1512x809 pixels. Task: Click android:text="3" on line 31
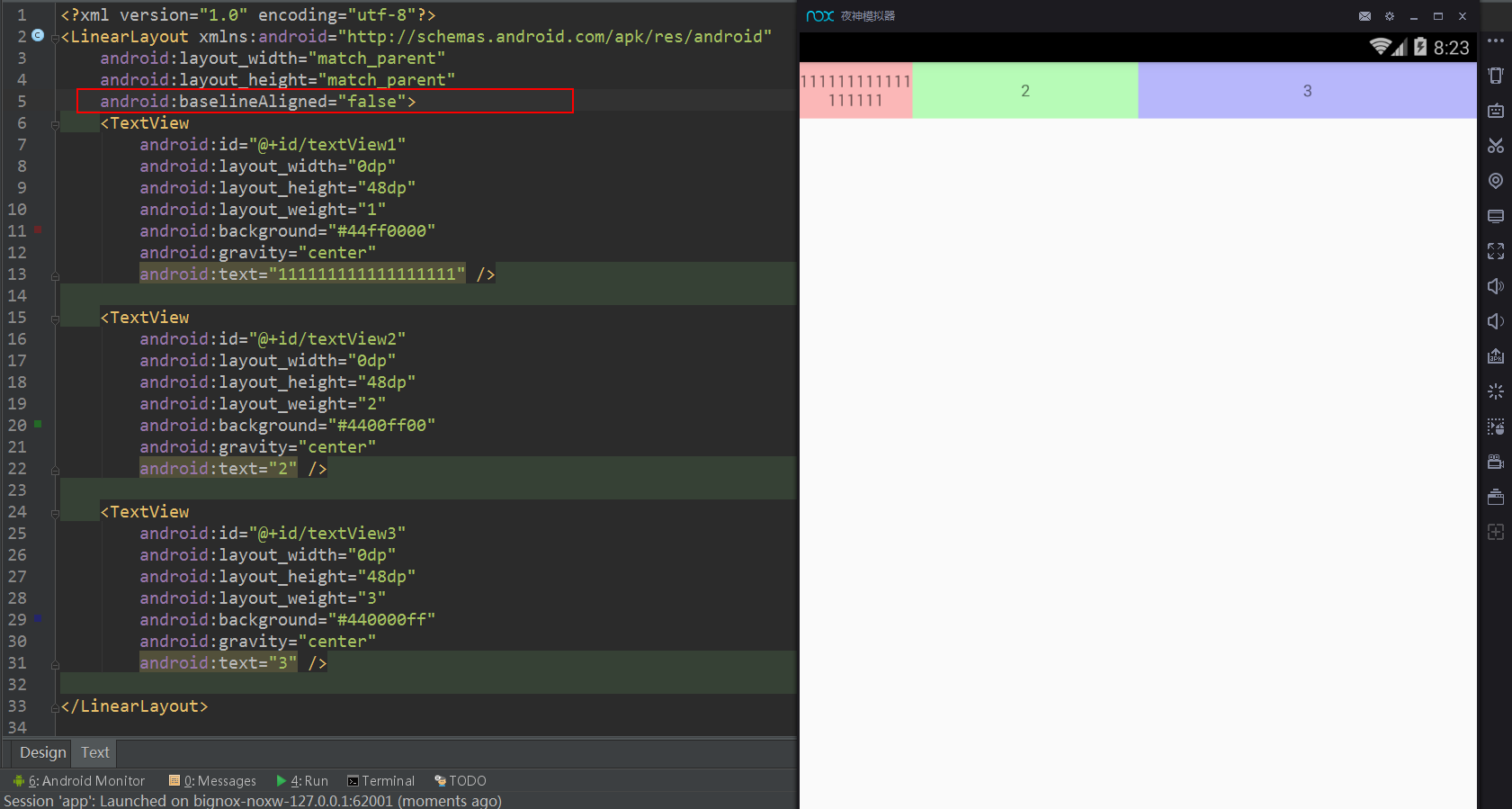218,662
